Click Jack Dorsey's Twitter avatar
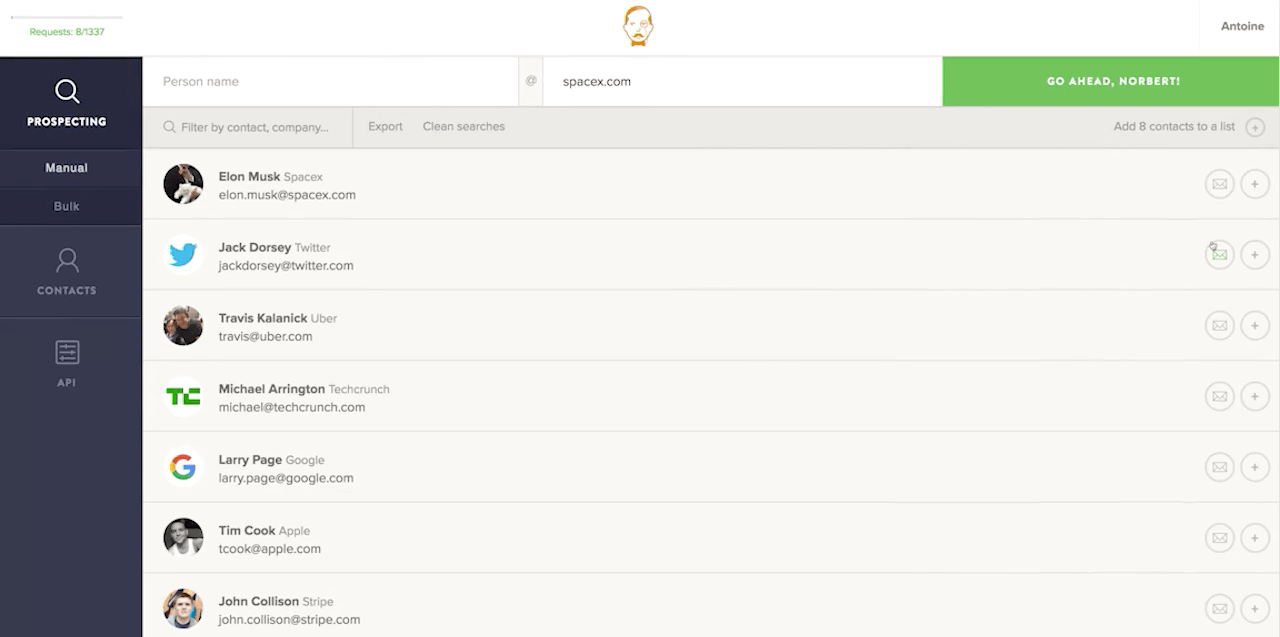Screen dimensions: 1280x637 [x=183, y=255]
